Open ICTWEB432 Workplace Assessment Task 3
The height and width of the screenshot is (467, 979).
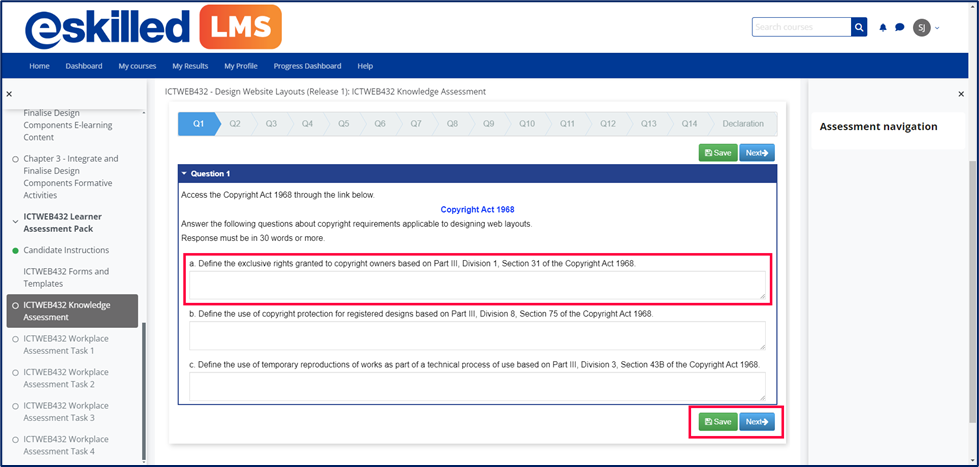click(66, 412)
